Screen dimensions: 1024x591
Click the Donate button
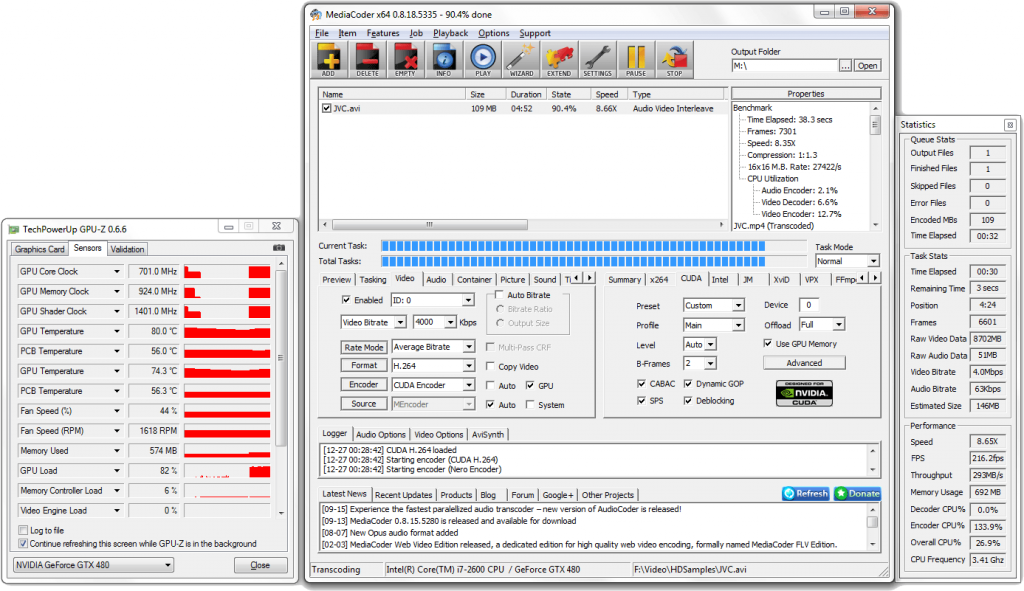point(857,494)
